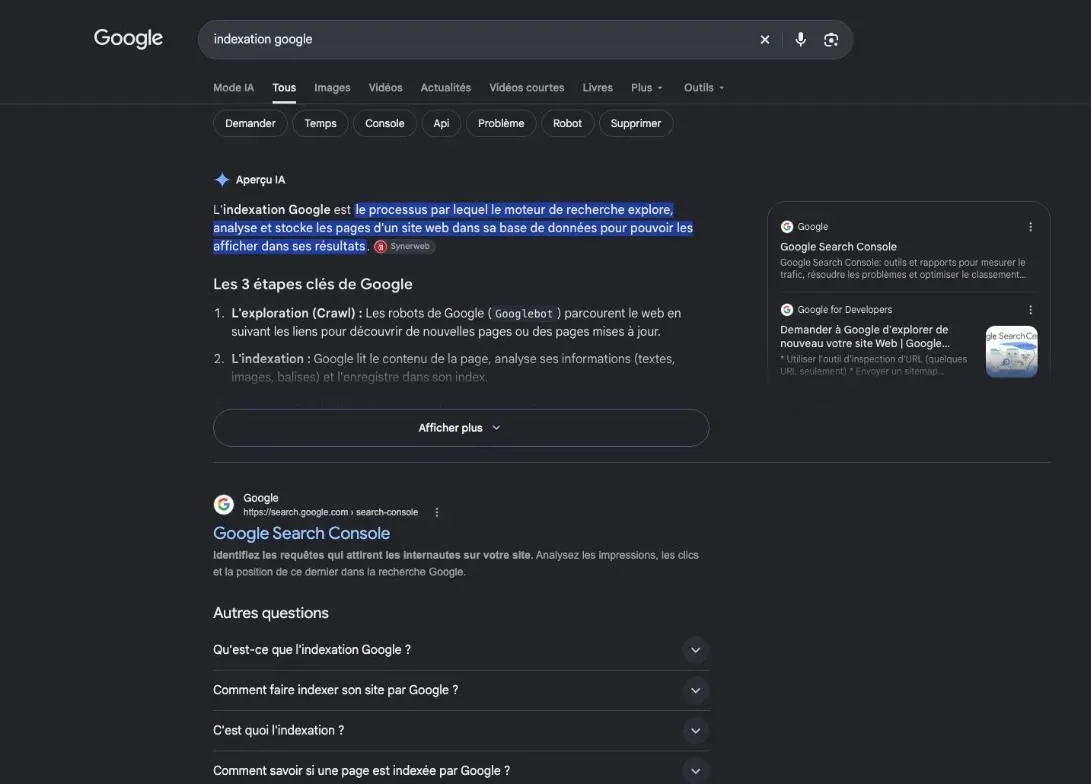Image resolution: width=1091 pixels, height=784 pixels.
Task: Click the "Les 3 étapes clés de Google" heading
Action: point(312,284)
